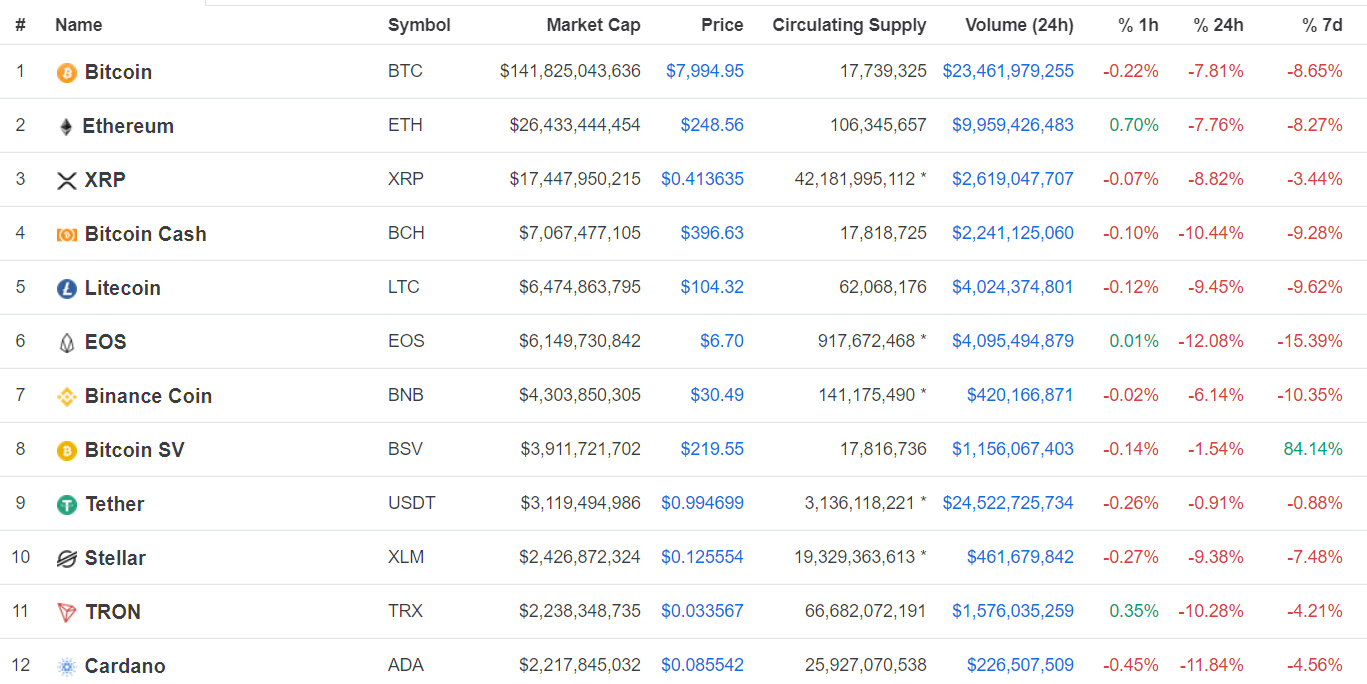This screenshot has height=684, width=1367.
Task: Sort by the Name column header
Action: click(x=78, y=25)
